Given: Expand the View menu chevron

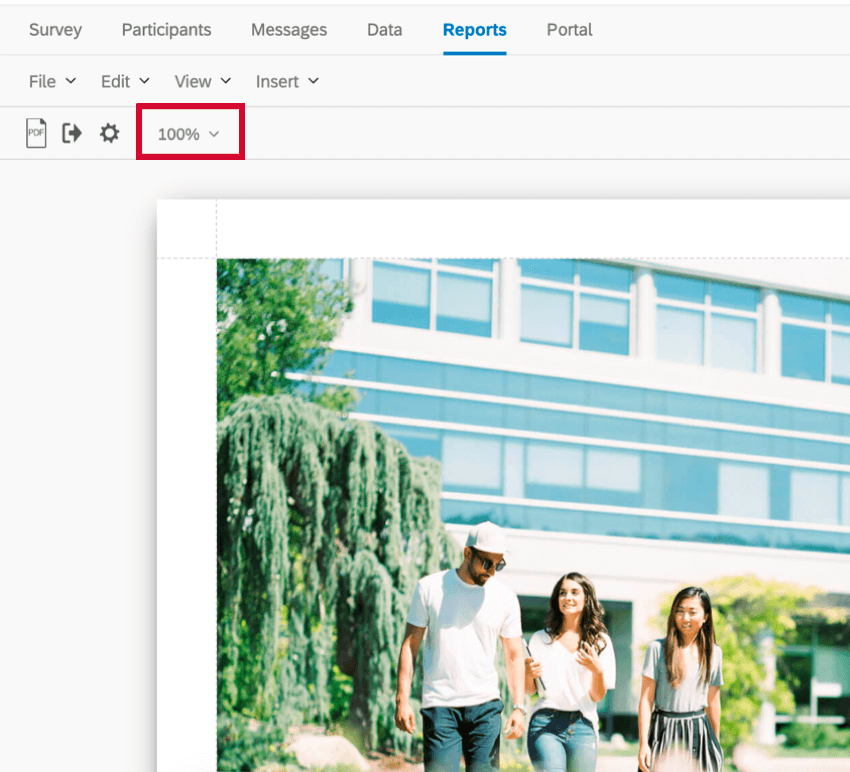Looking at the screenshot, I should (224, 81).
